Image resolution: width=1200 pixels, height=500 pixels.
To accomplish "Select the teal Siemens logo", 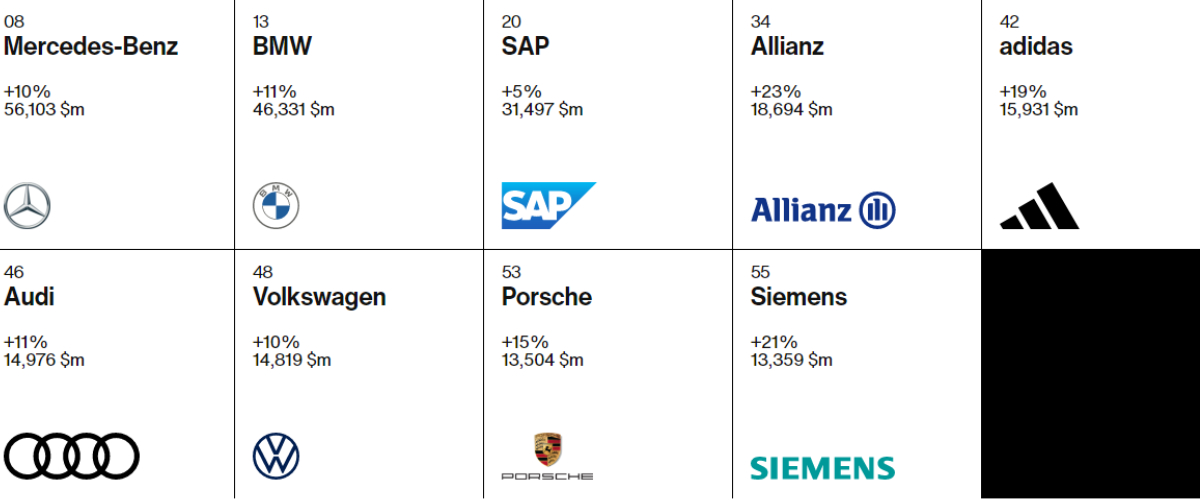I will click(x=822, y=467).
